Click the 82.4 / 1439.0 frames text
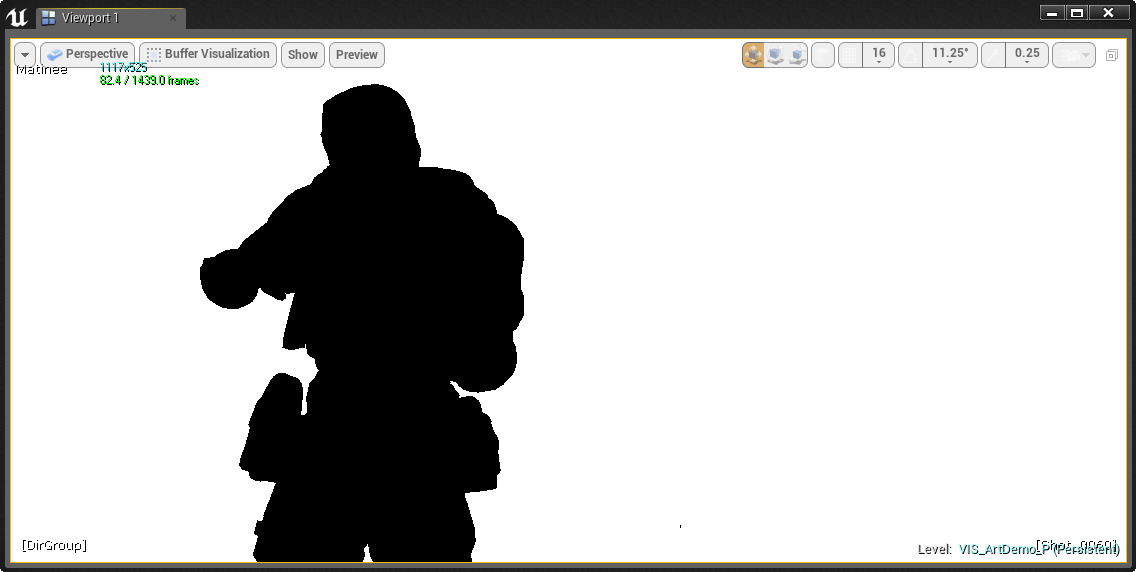 pyautogui.click(x=149, y=80)
